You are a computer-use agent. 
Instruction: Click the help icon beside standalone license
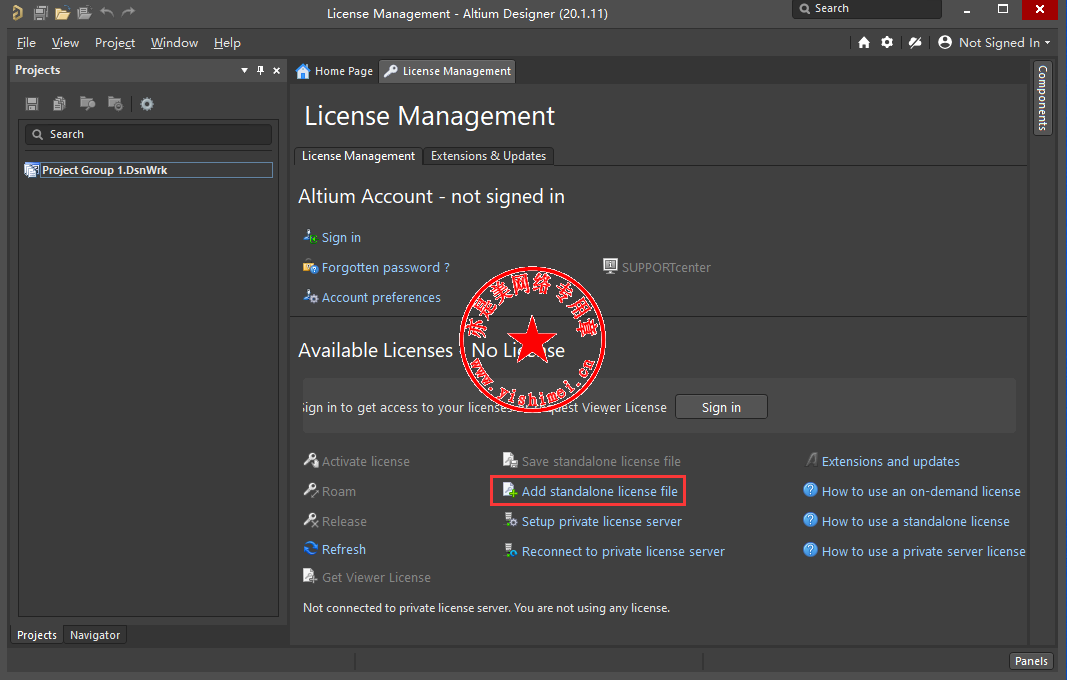click(810, 520)
